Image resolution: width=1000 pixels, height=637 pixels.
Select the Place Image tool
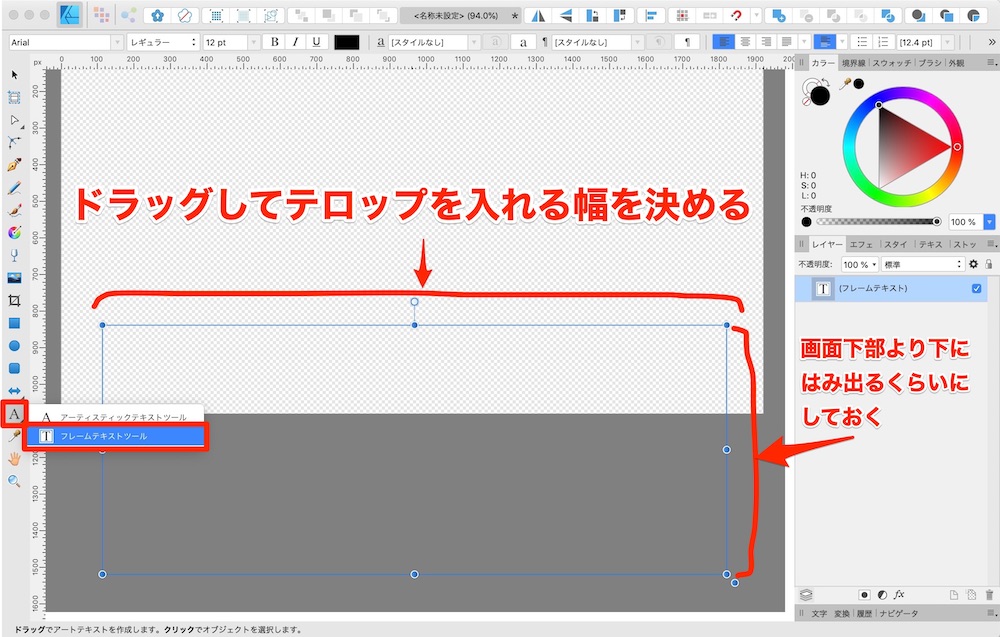point(14,278)
